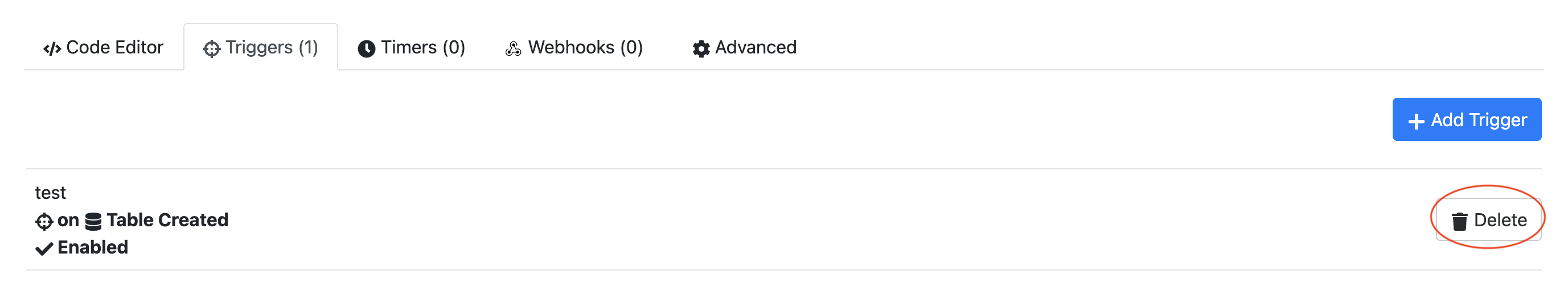This screenshot has width=1568, height=299.
Task: Click the trigger name "test"
Action: (51, 193)
